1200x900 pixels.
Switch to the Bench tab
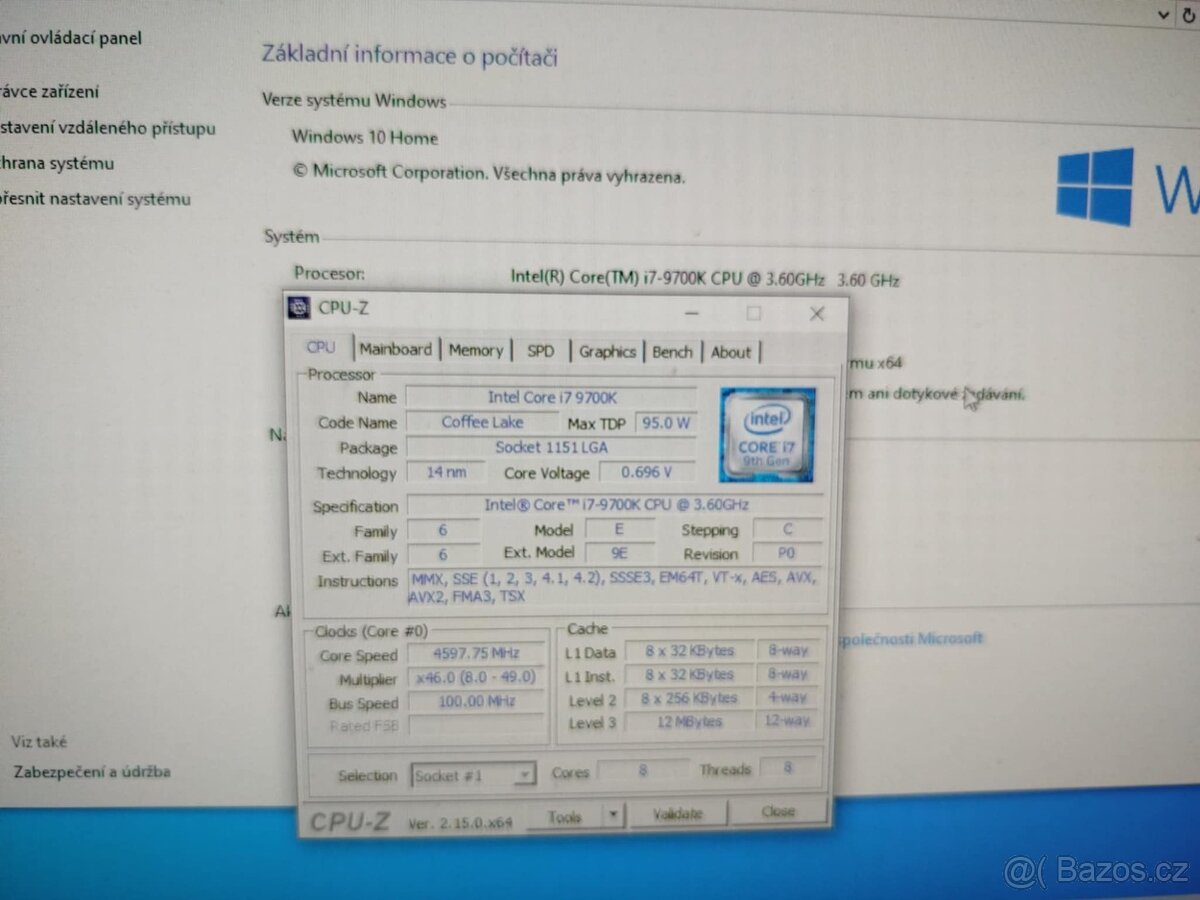click(x=673, y=352)
